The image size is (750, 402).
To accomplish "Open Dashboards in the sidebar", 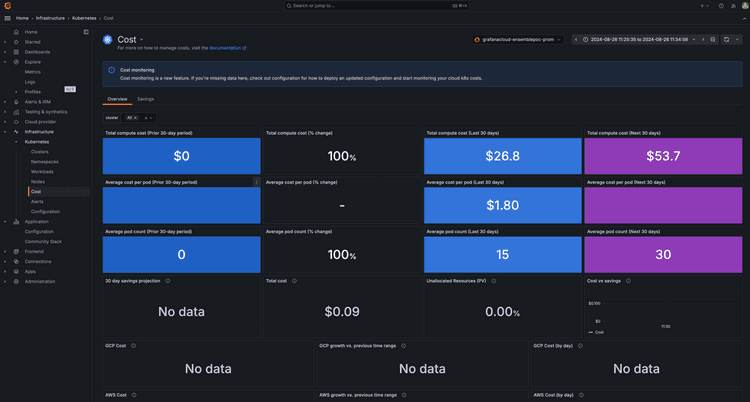I will click(37, 52).
